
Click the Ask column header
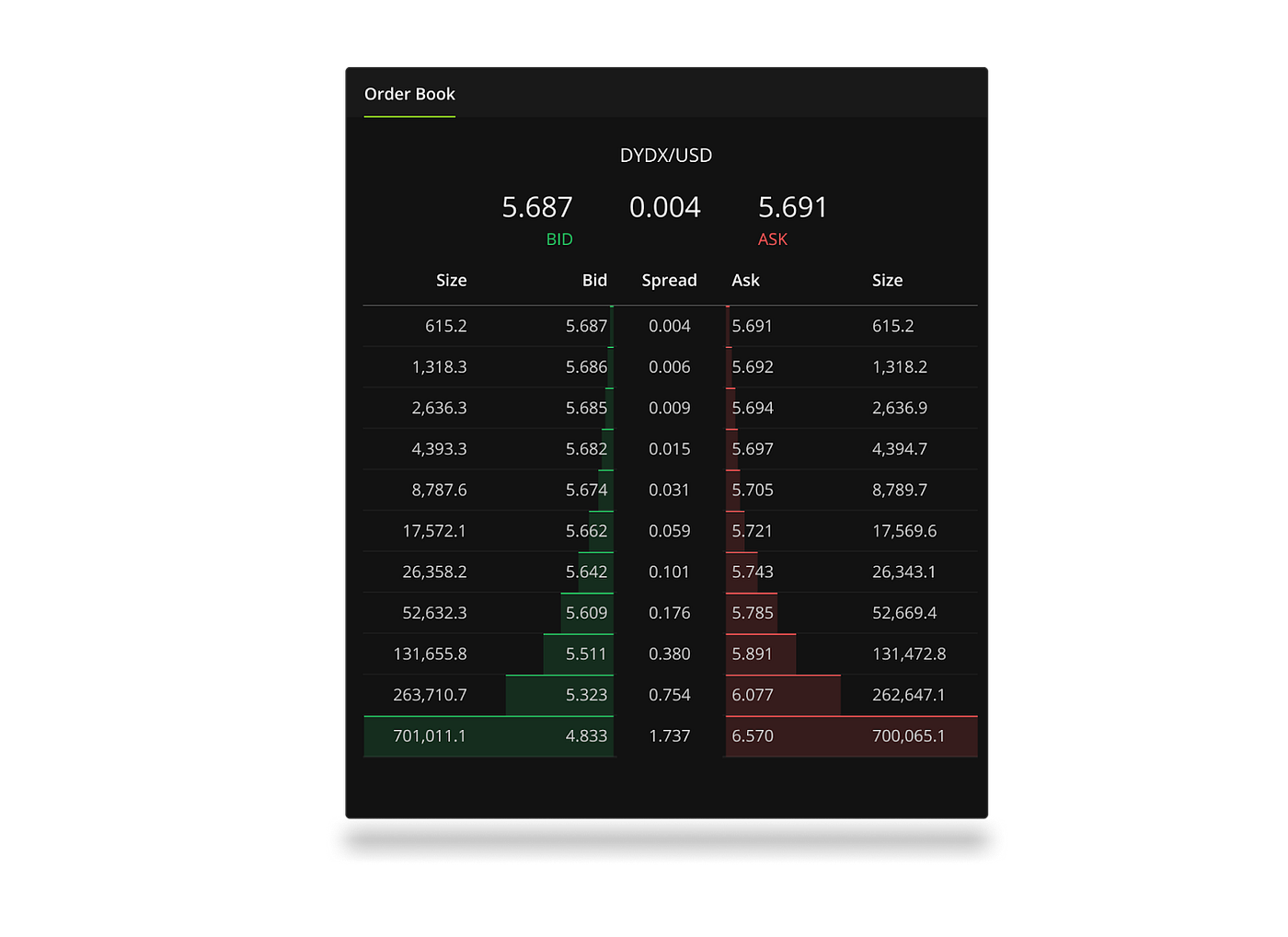tap(745, 280)
